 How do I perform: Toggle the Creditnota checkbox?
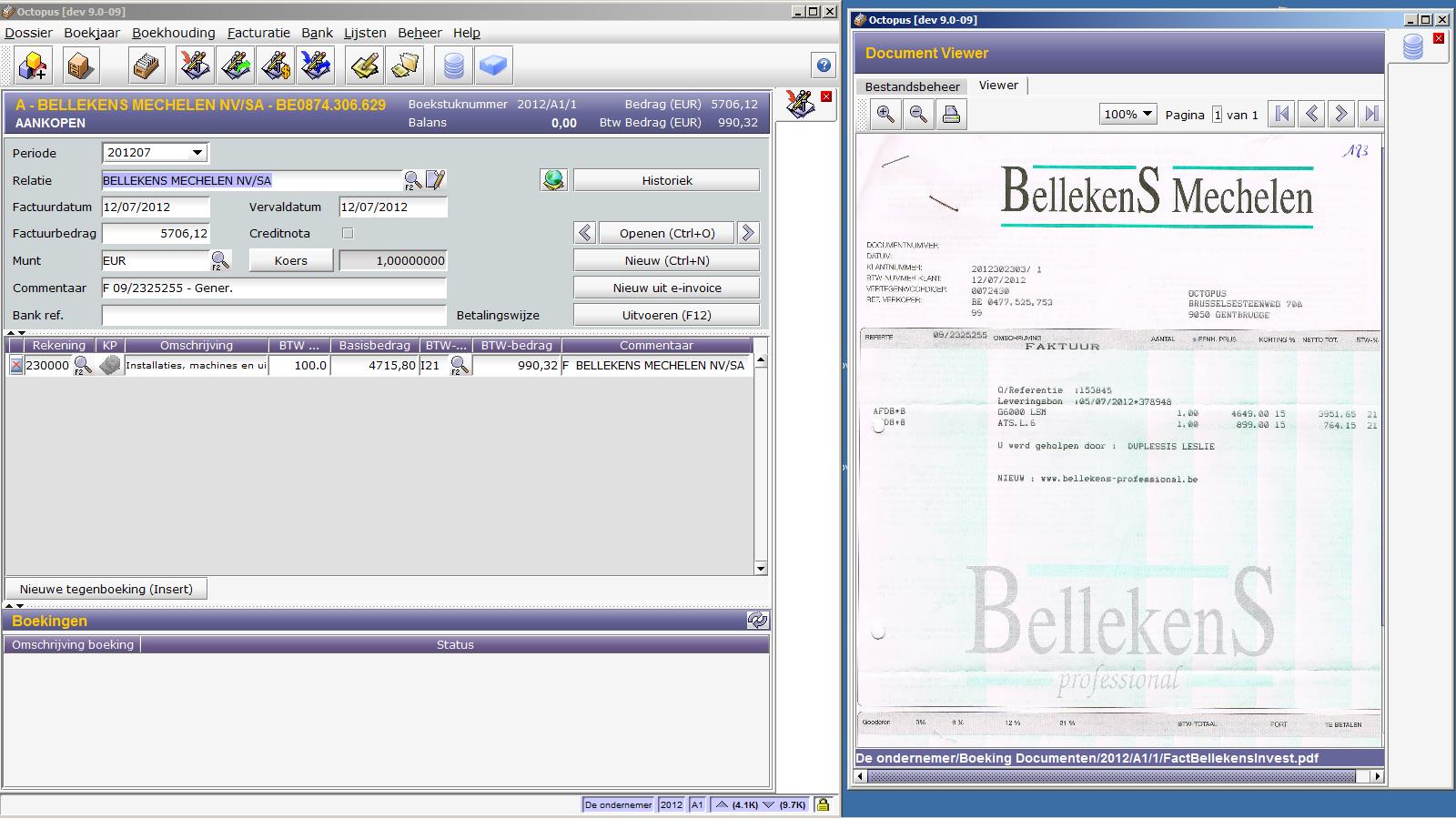(347, 233)
